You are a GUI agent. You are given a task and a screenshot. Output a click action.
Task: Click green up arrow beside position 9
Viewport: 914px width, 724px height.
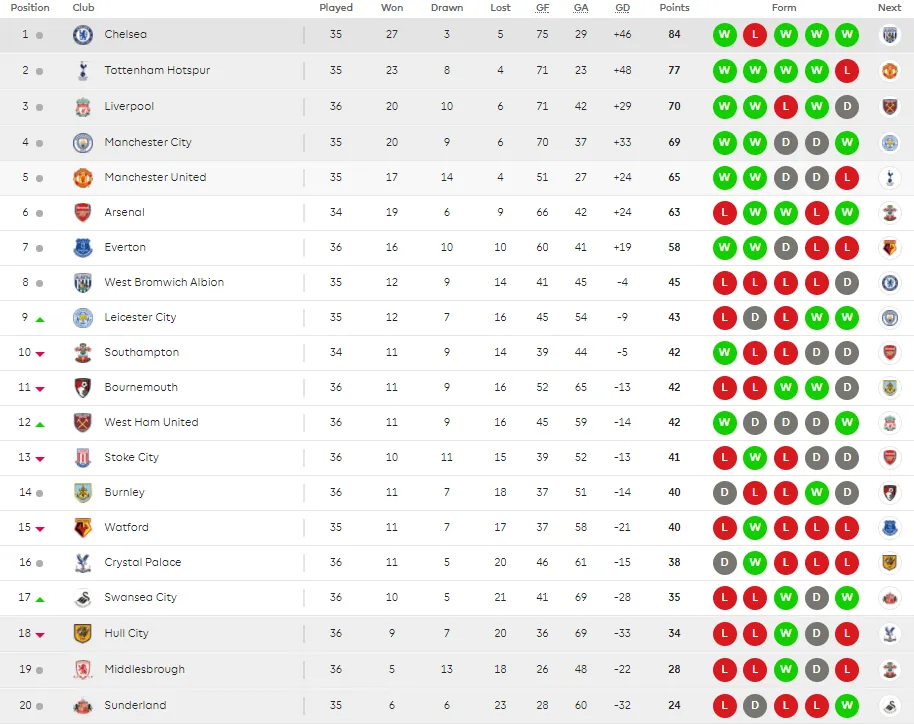(x=40, y=319)
